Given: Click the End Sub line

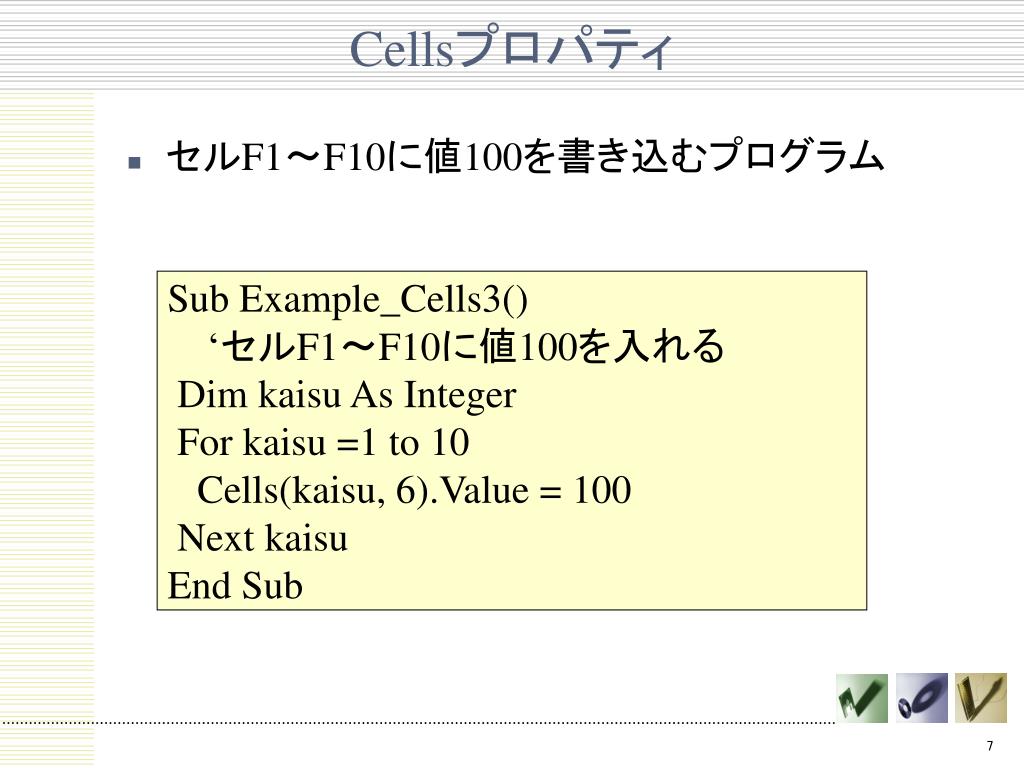Looking at the screenshot, I should point(235,586).
